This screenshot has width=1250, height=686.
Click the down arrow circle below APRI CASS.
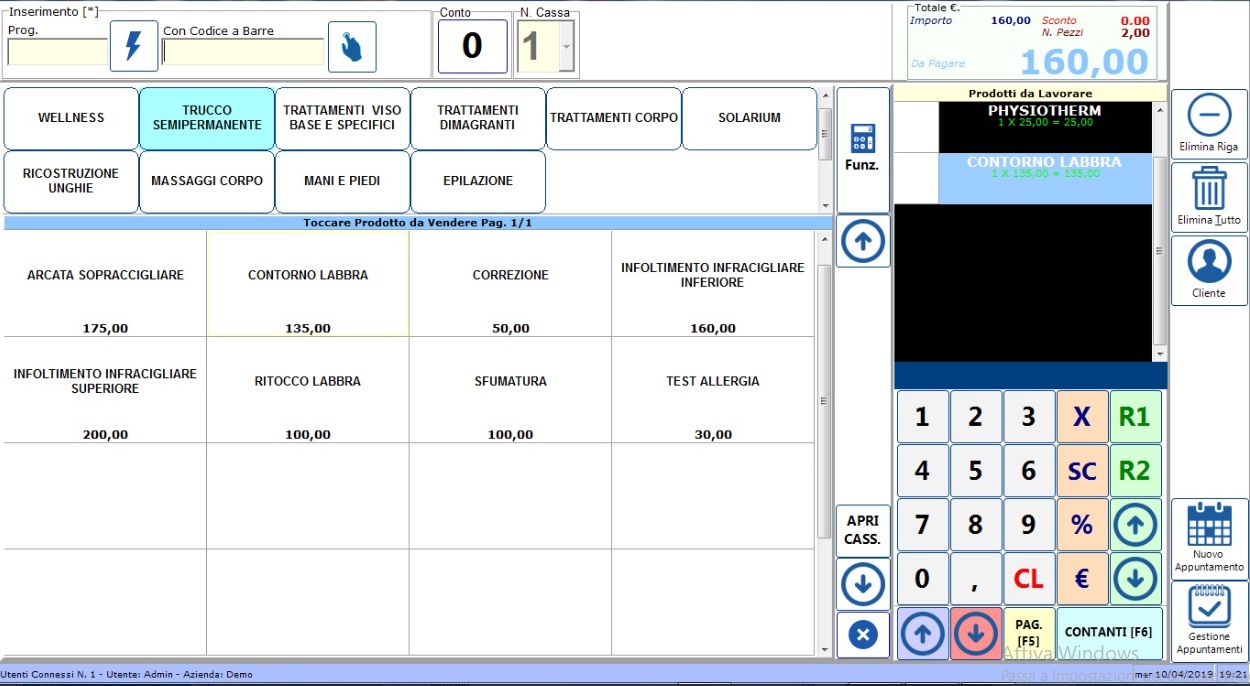click(x=863, y=584)
